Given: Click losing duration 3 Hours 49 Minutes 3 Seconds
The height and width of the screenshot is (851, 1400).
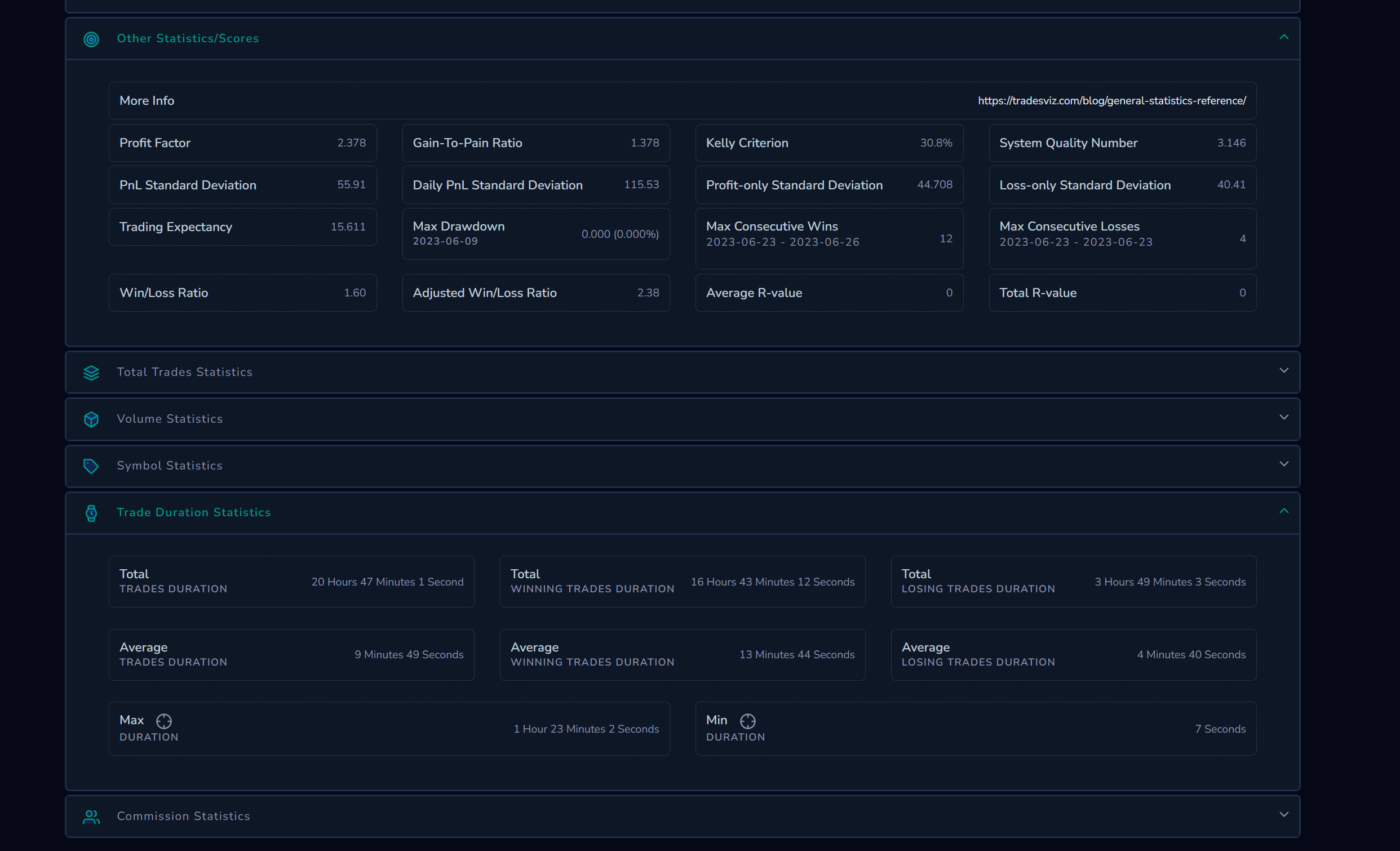Looking at the screenshot, I should click(x=1171, y=582).
